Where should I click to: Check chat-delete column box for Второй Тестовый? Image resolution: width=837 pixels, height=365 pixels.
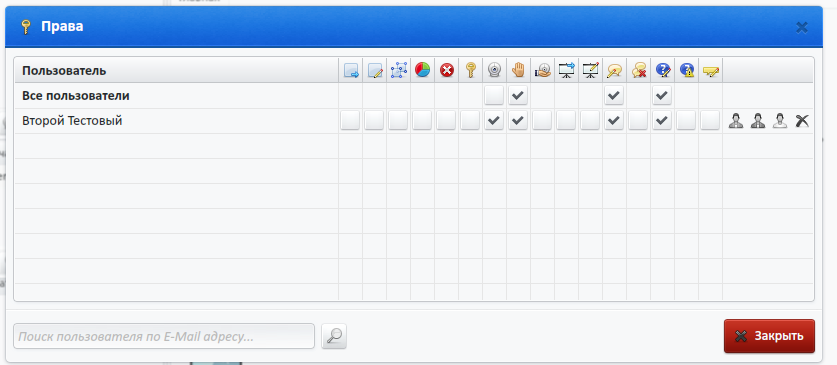point(638,121)
